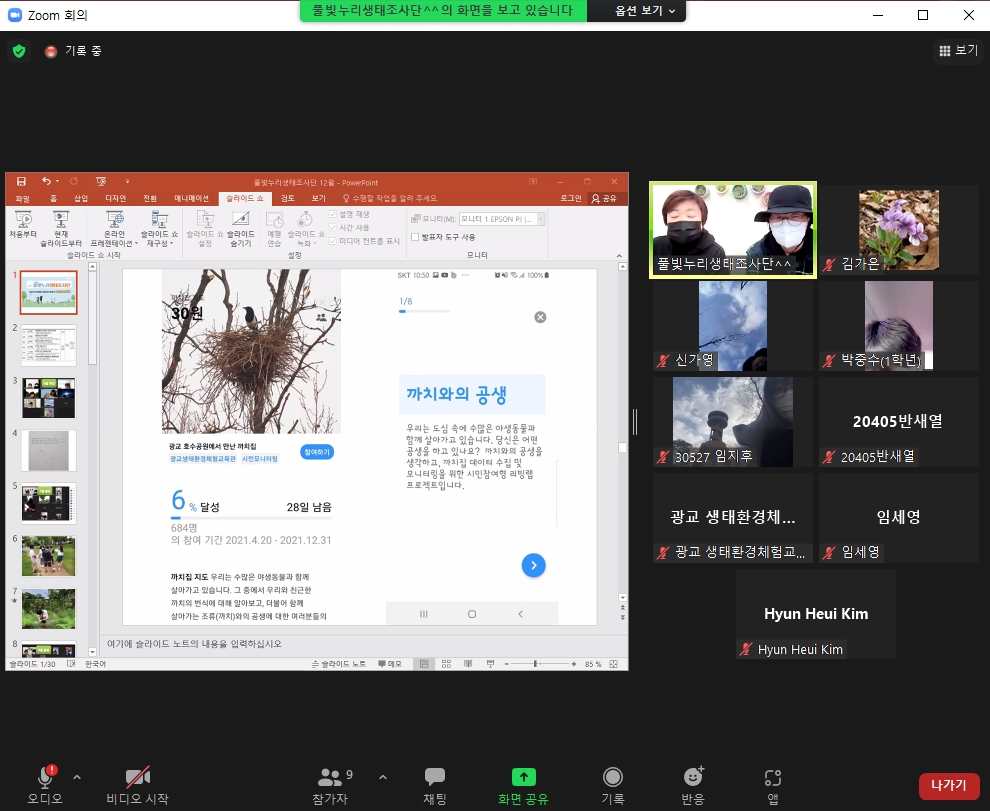Image resolution: width=990 pixels, height=811 pixels.
Task: Open the 전환 ribbon tab
Action: [150, 198]
